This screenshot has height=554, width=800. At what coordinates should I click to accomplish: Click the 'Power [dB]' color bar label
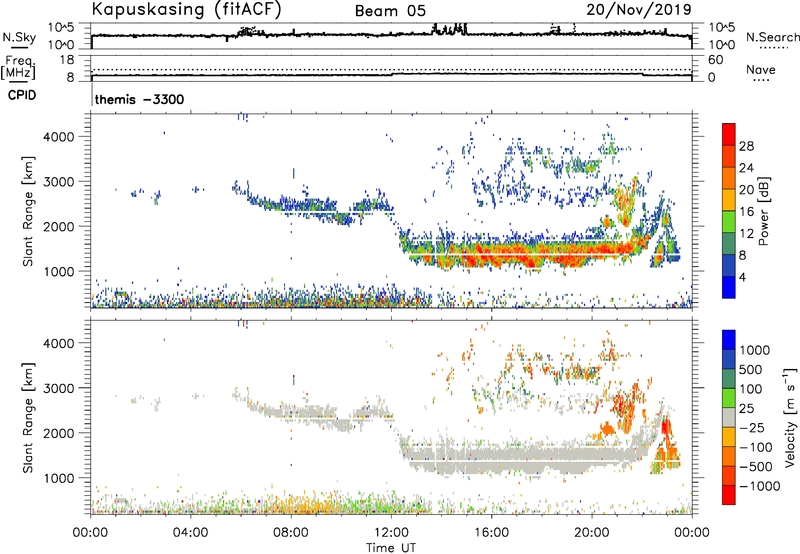tap(763, 211)
